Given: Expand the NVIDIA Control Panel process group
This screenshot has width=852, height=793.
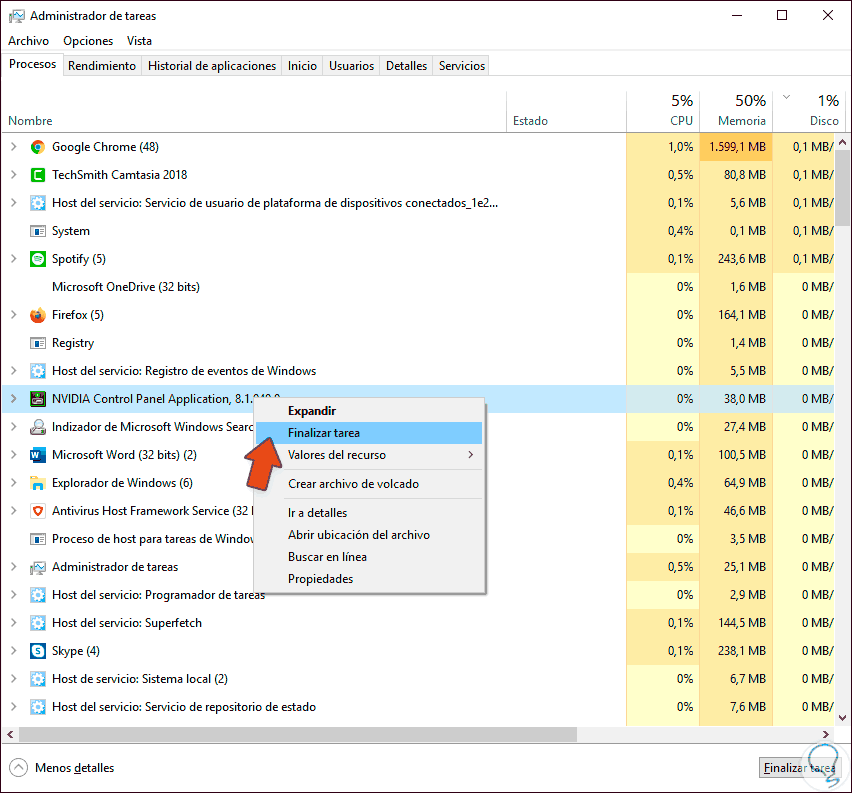Looking at the screenshot, I should coord(14,399).
